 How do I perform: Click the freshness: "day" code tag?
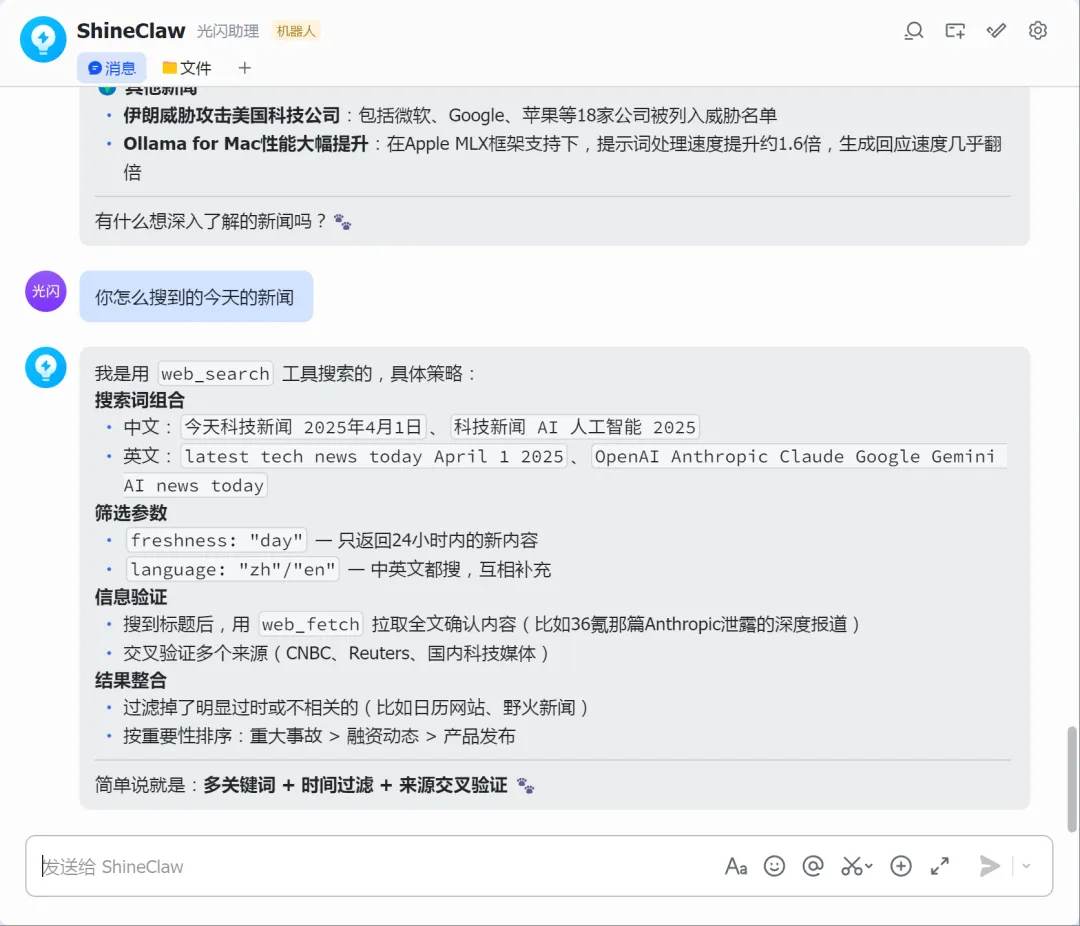[x=217, y=540]
